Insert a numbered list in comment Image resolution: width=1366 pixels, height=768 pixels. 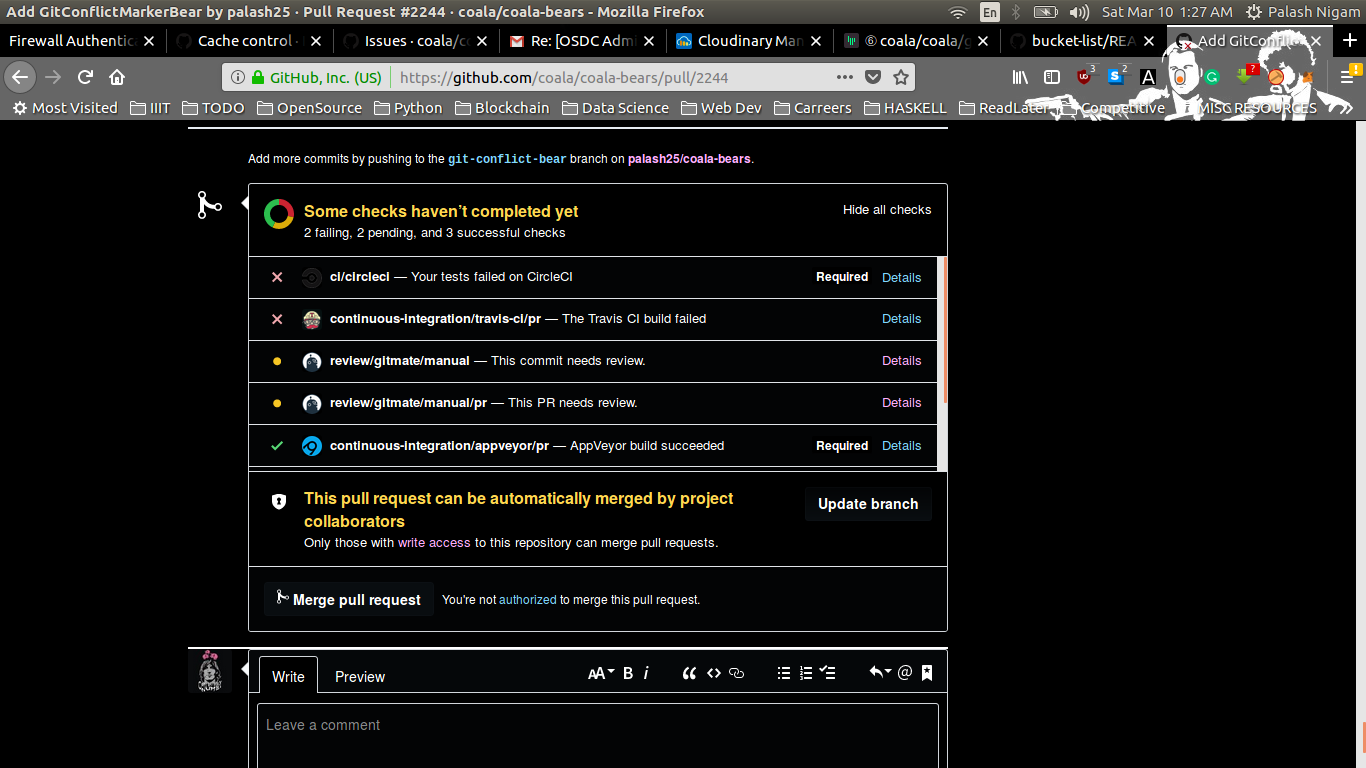[x=806, y=673]
